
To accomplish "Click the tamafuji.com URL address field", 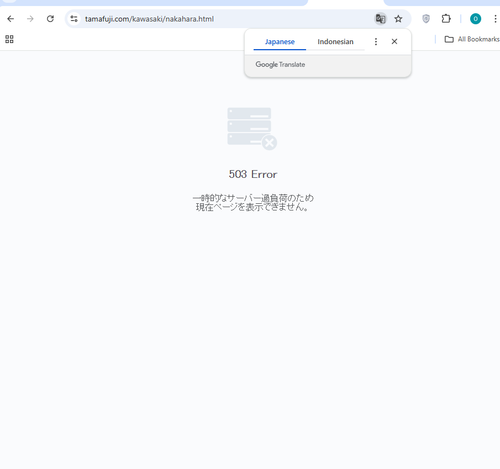I will click(x=149, y=19).
